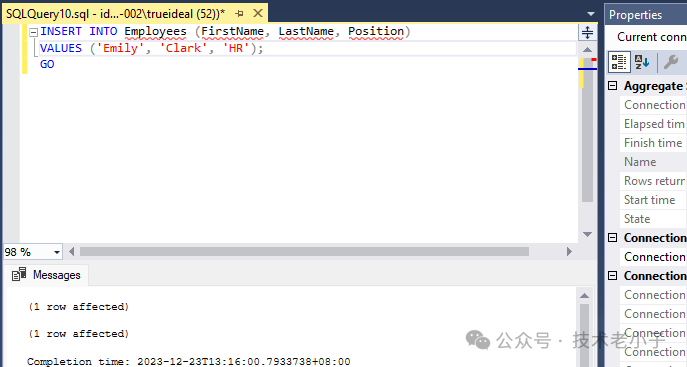Close the SQLQuery10.sql tab

pyautogui.click(x=258, y=13)
